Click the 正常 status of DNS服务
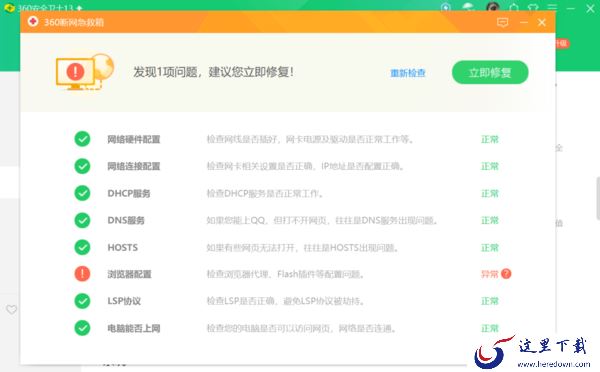This screenshot has width=600, height=372. (x=490, y=220)
